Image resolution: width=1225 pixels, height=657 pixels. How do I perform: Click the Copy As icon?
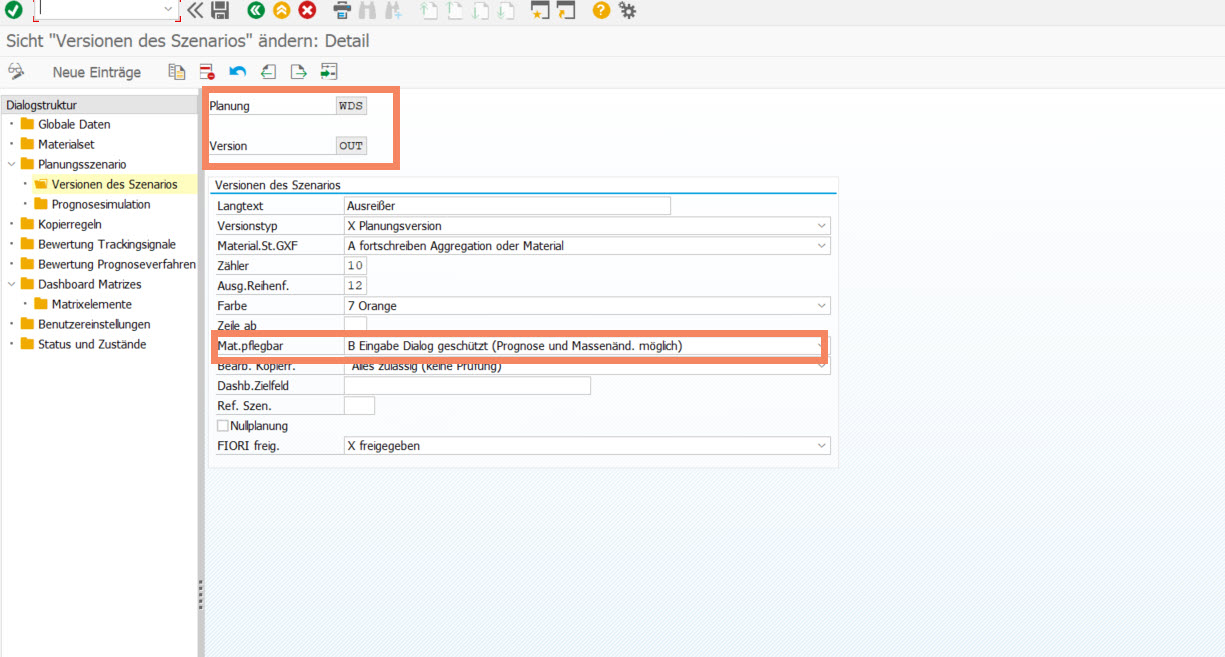pos(177,71)
